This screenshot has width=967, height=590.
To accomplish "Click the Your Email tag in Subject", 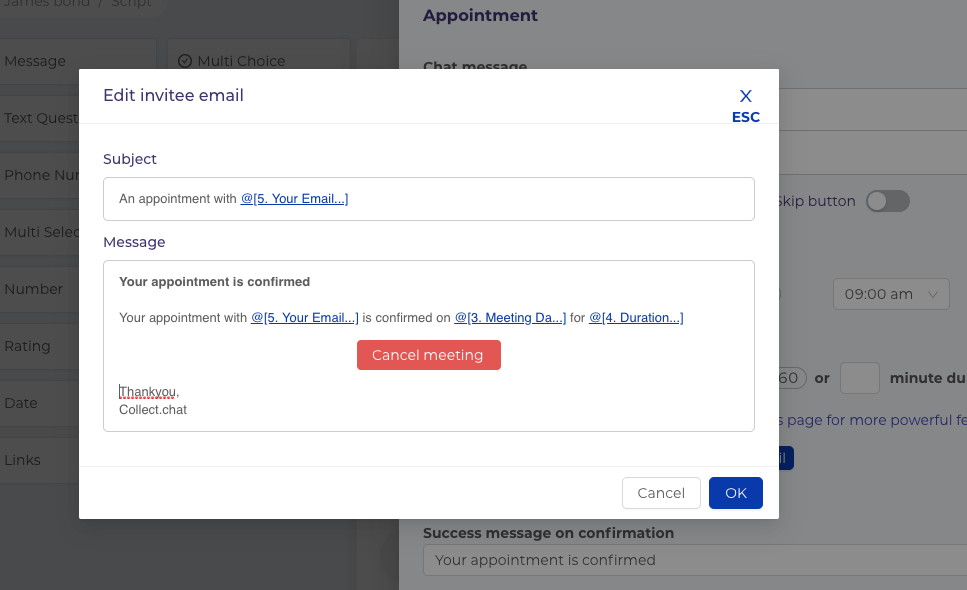I will (294, 199).
